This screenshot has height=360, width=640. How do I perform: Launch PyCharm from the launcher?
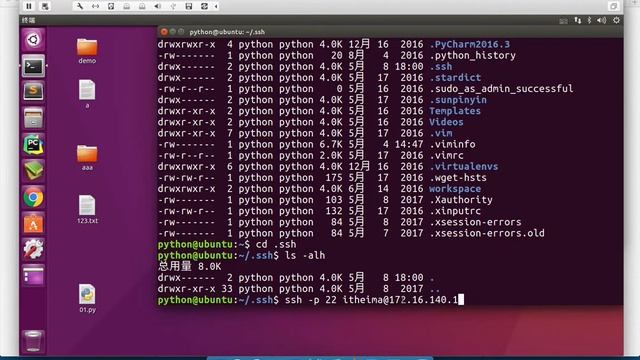(x=33, y=145)
